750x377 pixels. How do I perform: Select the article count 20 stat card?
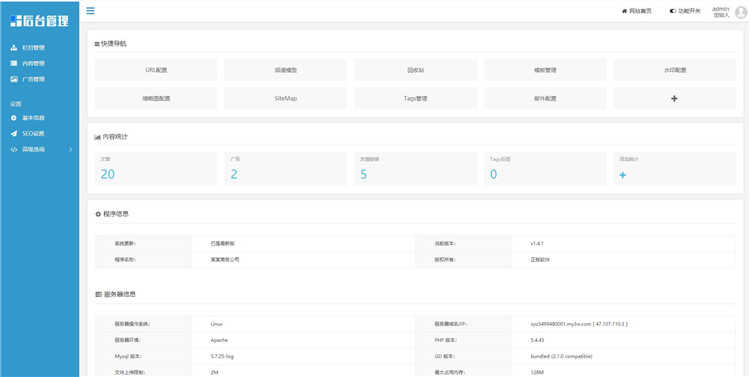click(x=156, y=168)
